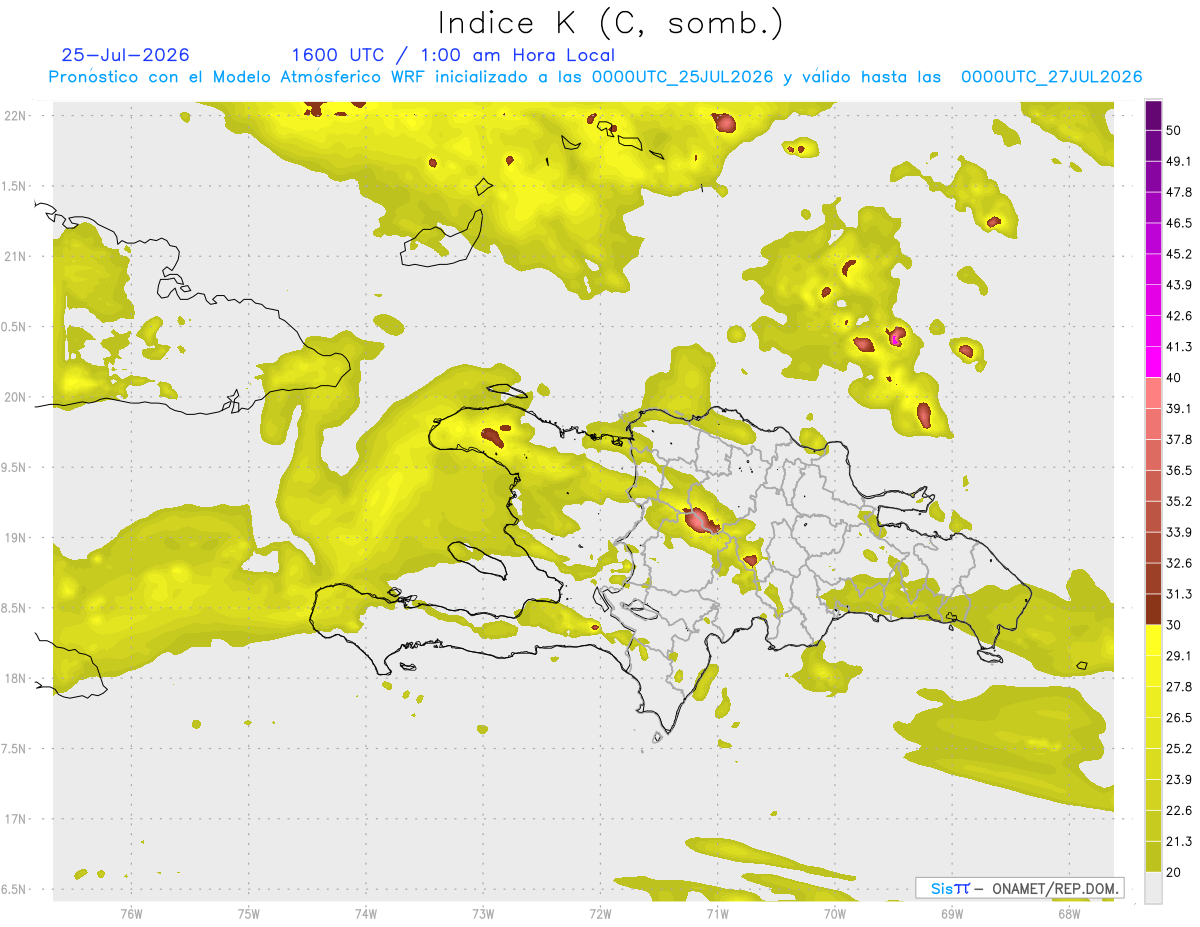Click the 'ONAMET/REP.DOM.' credit label
The image size is (1200, 927).
1054,888
